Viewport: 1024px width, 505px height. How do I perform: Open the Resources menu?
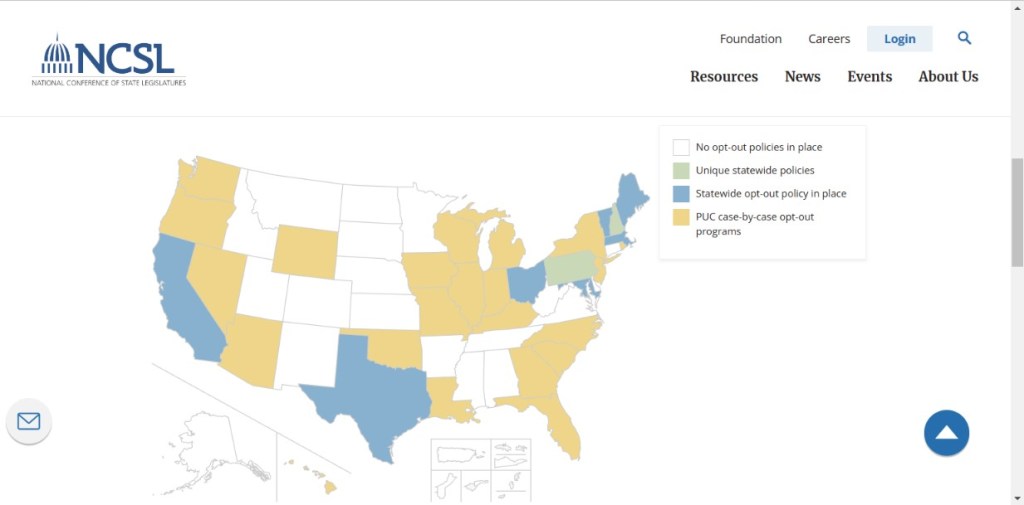(724, 77)
